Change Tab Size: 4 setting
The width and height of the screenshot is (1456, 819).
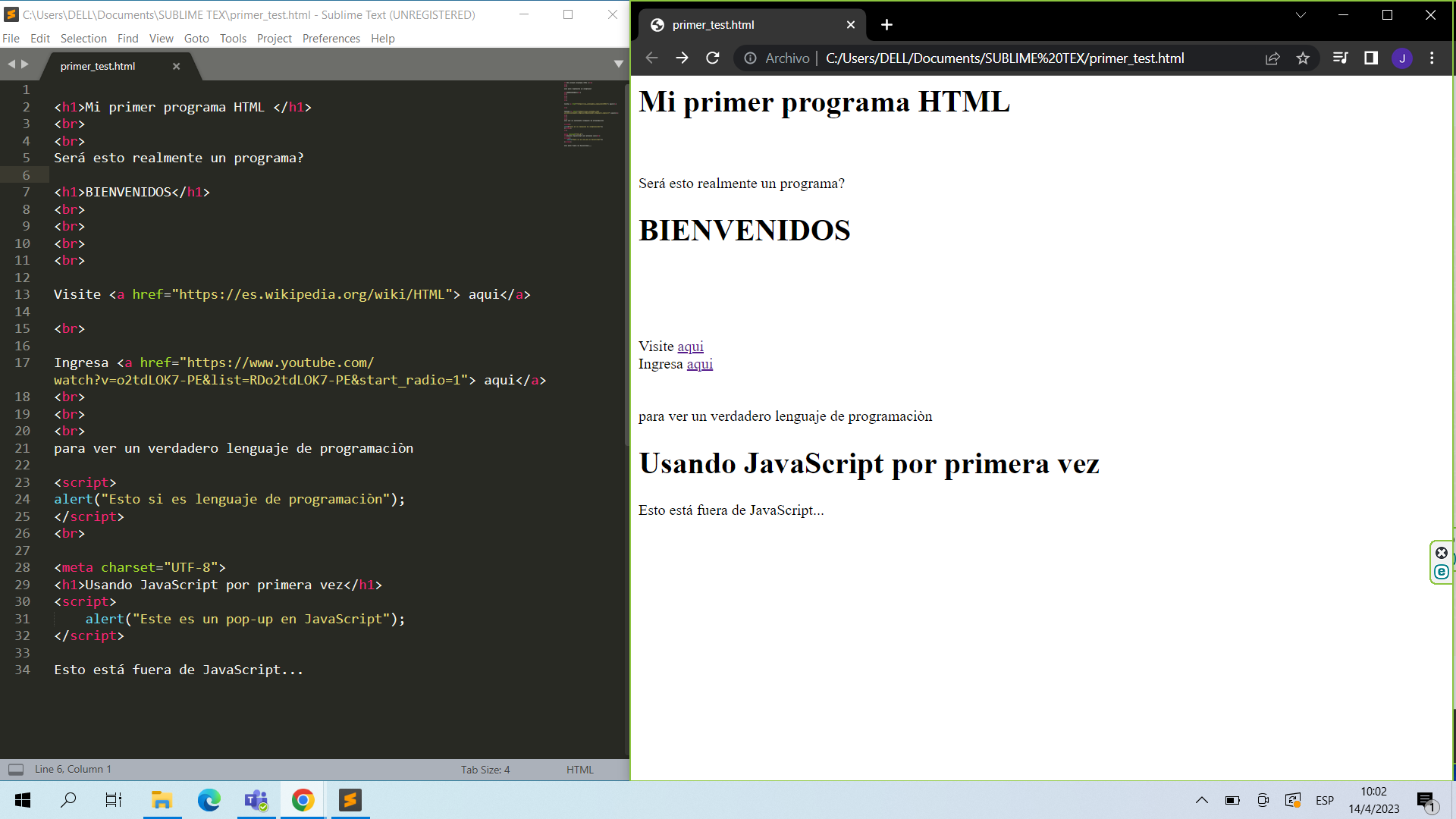coord(485,770)
